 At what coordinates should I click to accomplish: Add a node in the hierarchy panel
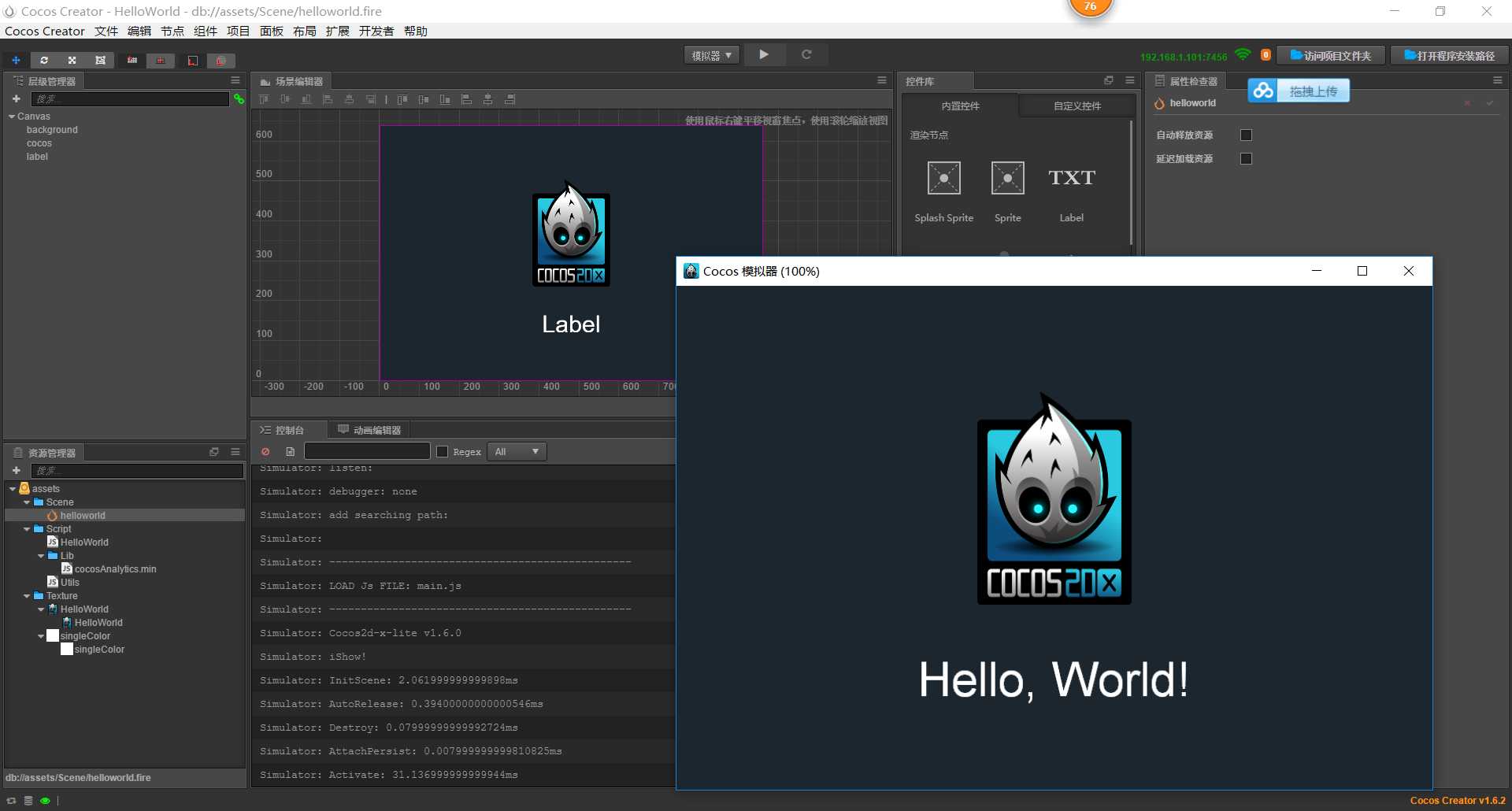point(16,98)
